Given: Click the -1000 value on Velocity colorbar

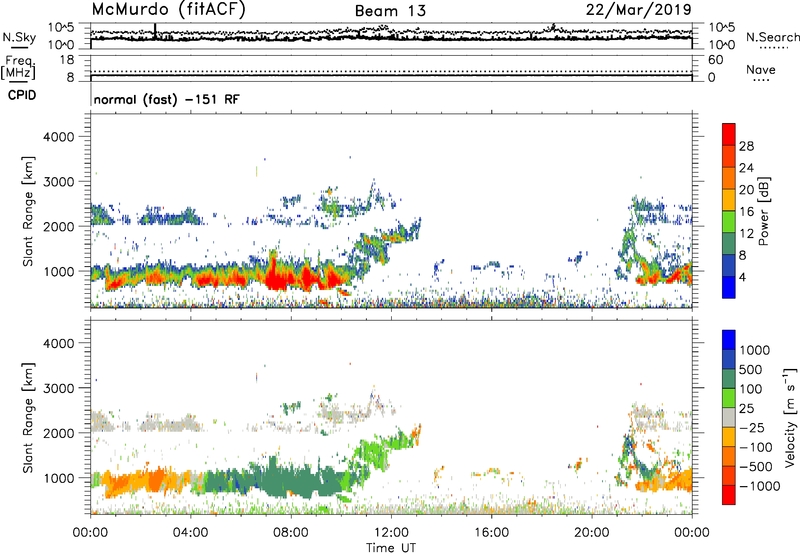Looking at the screenshot, I should [x=759, y=486].
